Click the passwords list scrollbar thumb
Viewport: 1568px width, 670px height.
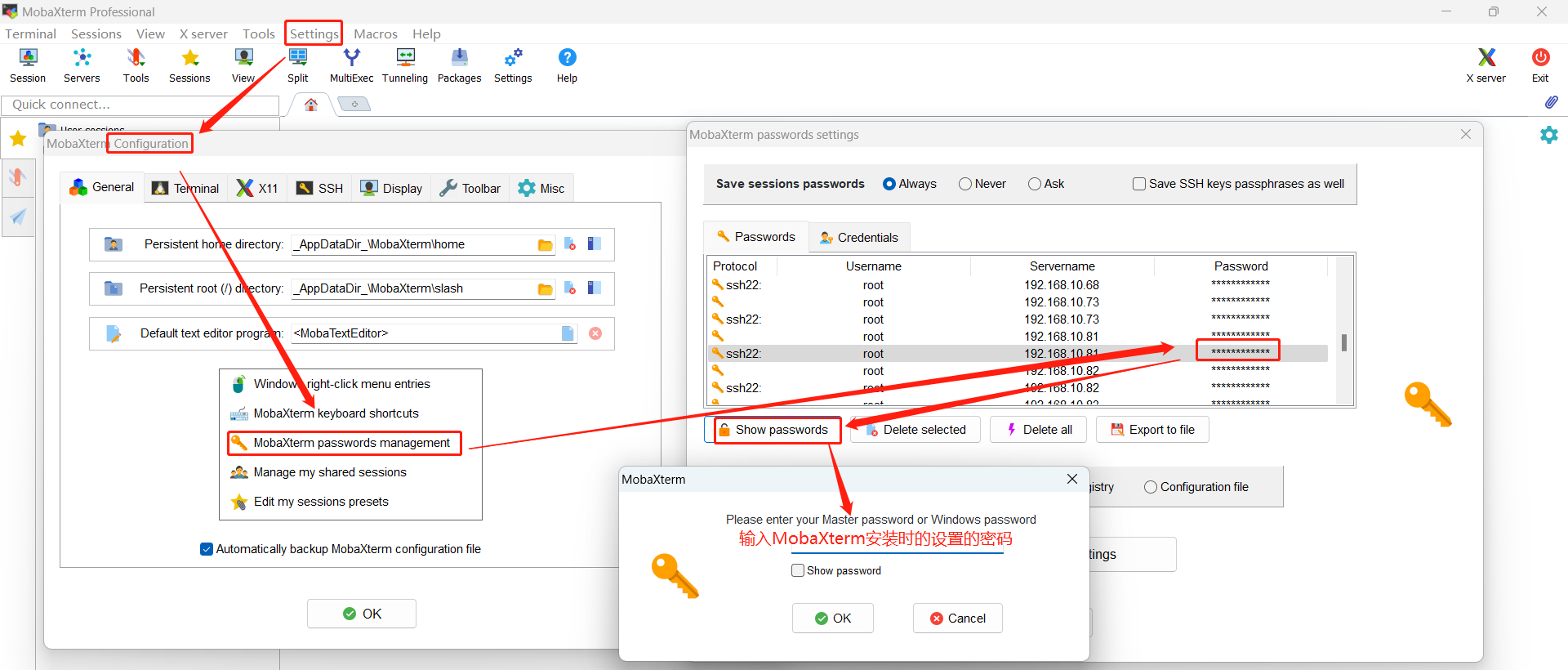1343,342
